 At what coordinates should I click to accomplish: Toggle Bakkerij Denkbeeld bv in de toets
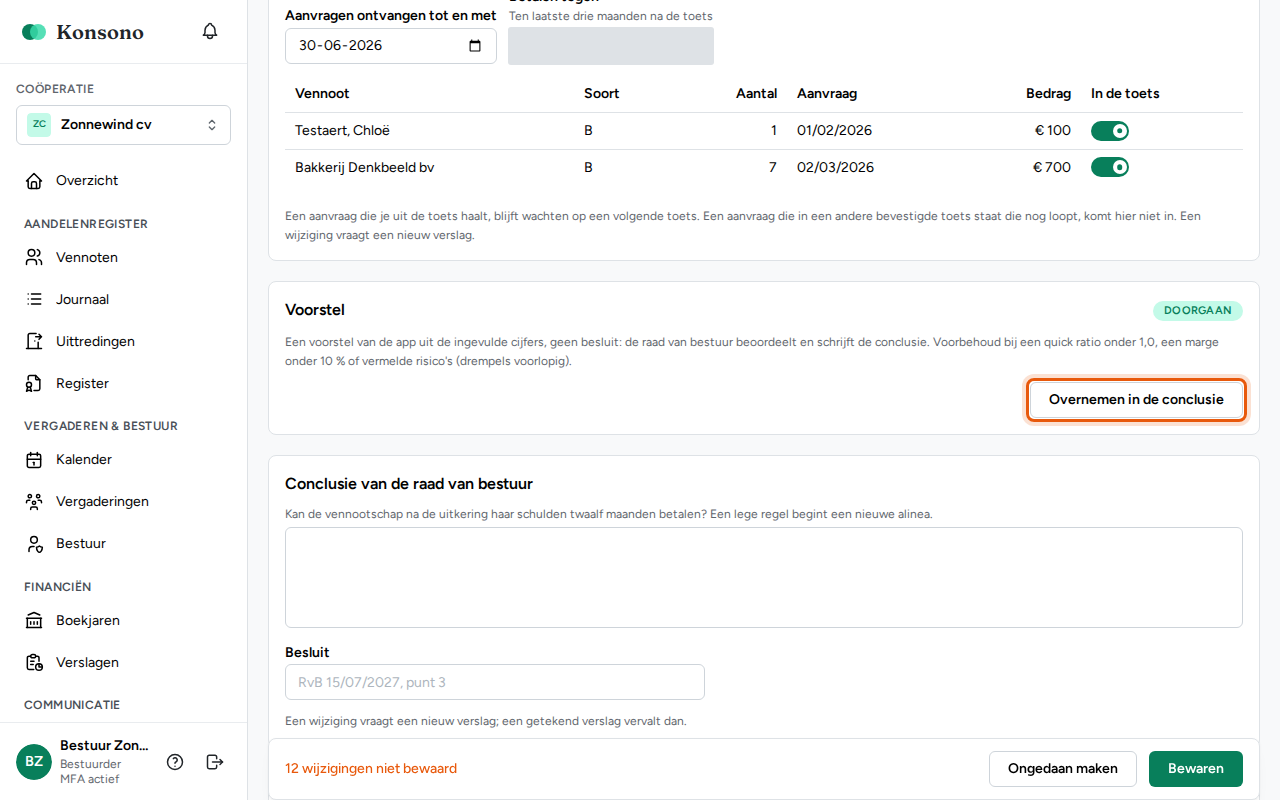1110,167
